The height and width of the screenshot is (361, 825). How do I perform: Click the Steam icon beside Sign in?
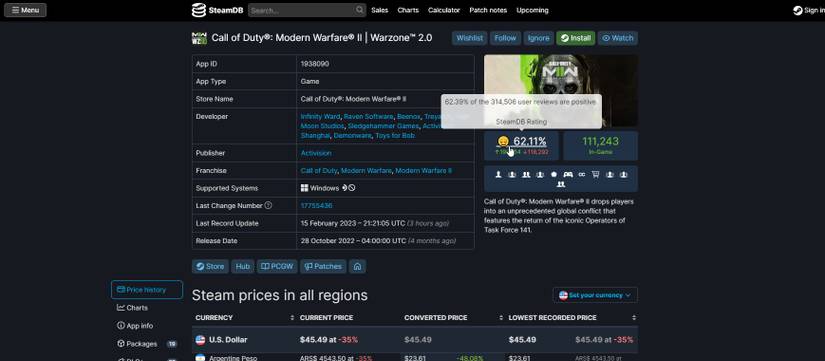(x=797, y=10)
